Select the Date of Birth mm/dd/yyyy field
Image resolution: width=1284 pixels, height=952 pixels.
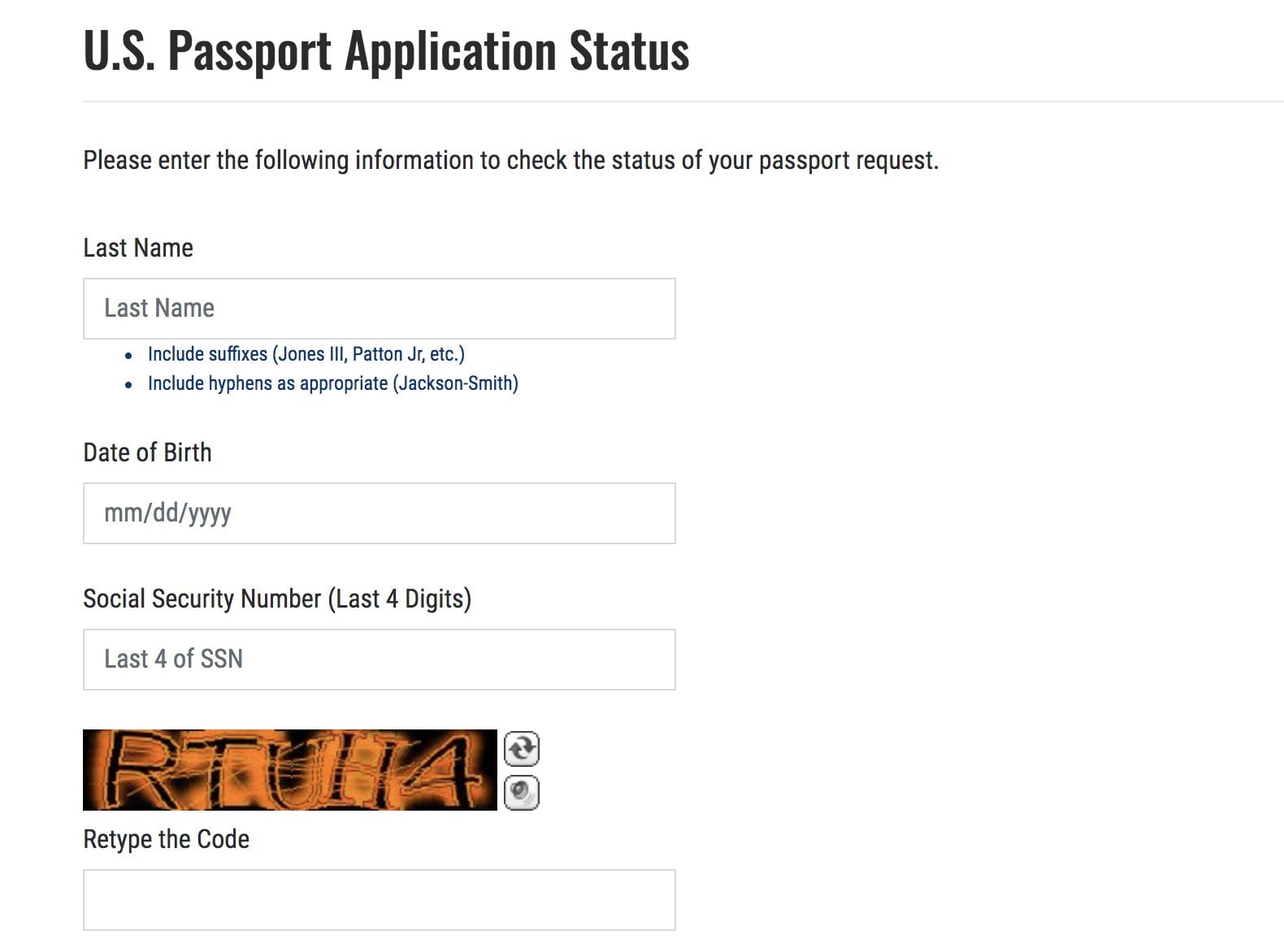coord(378,513)
